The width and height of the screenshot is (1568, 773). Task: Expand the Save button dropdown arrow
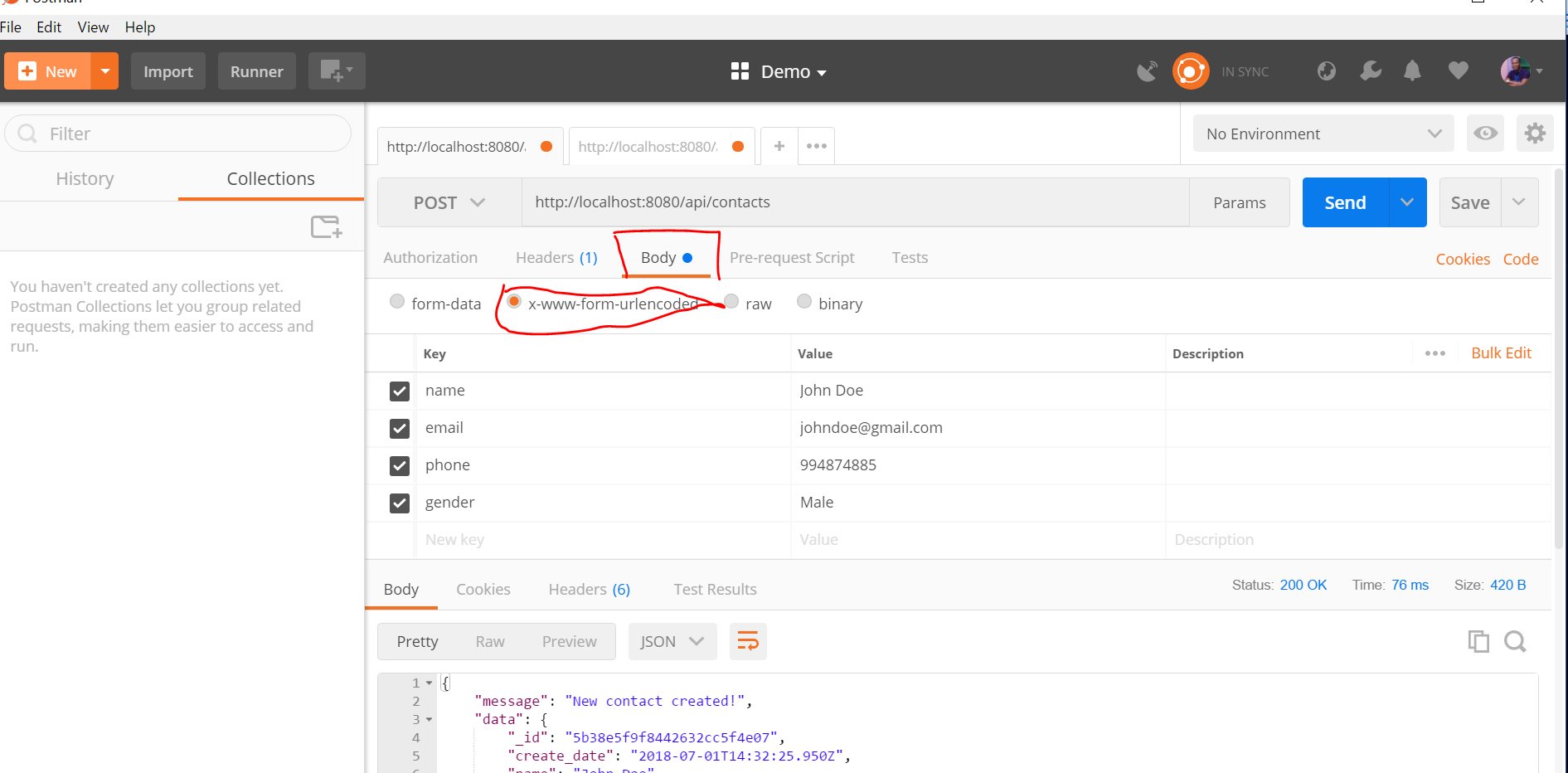pyautogui.click(x=1519, y=202)
